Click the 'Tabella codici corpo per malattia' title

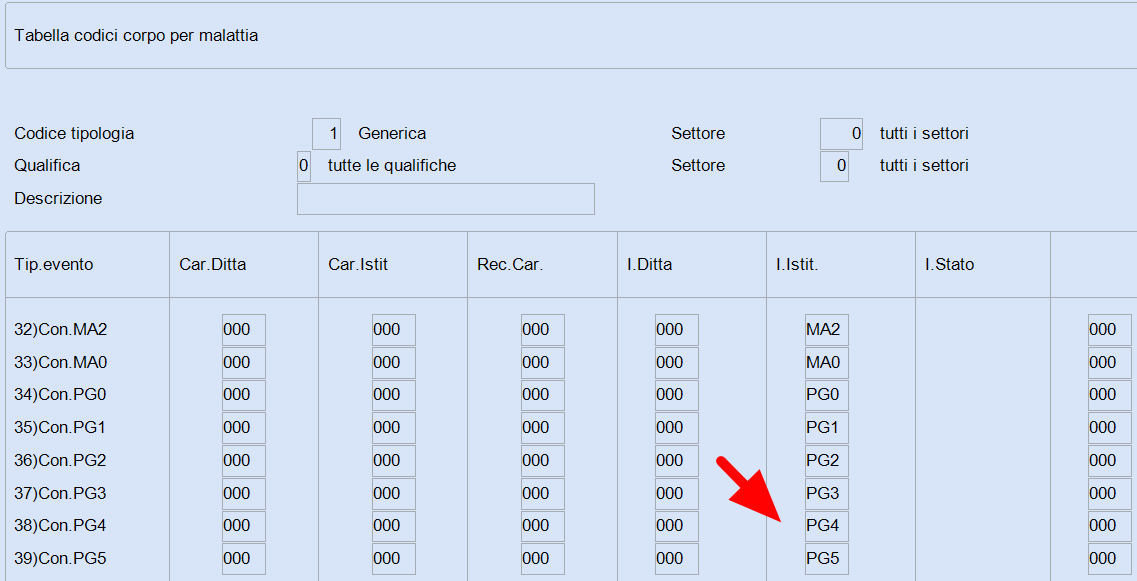(136, 36)
